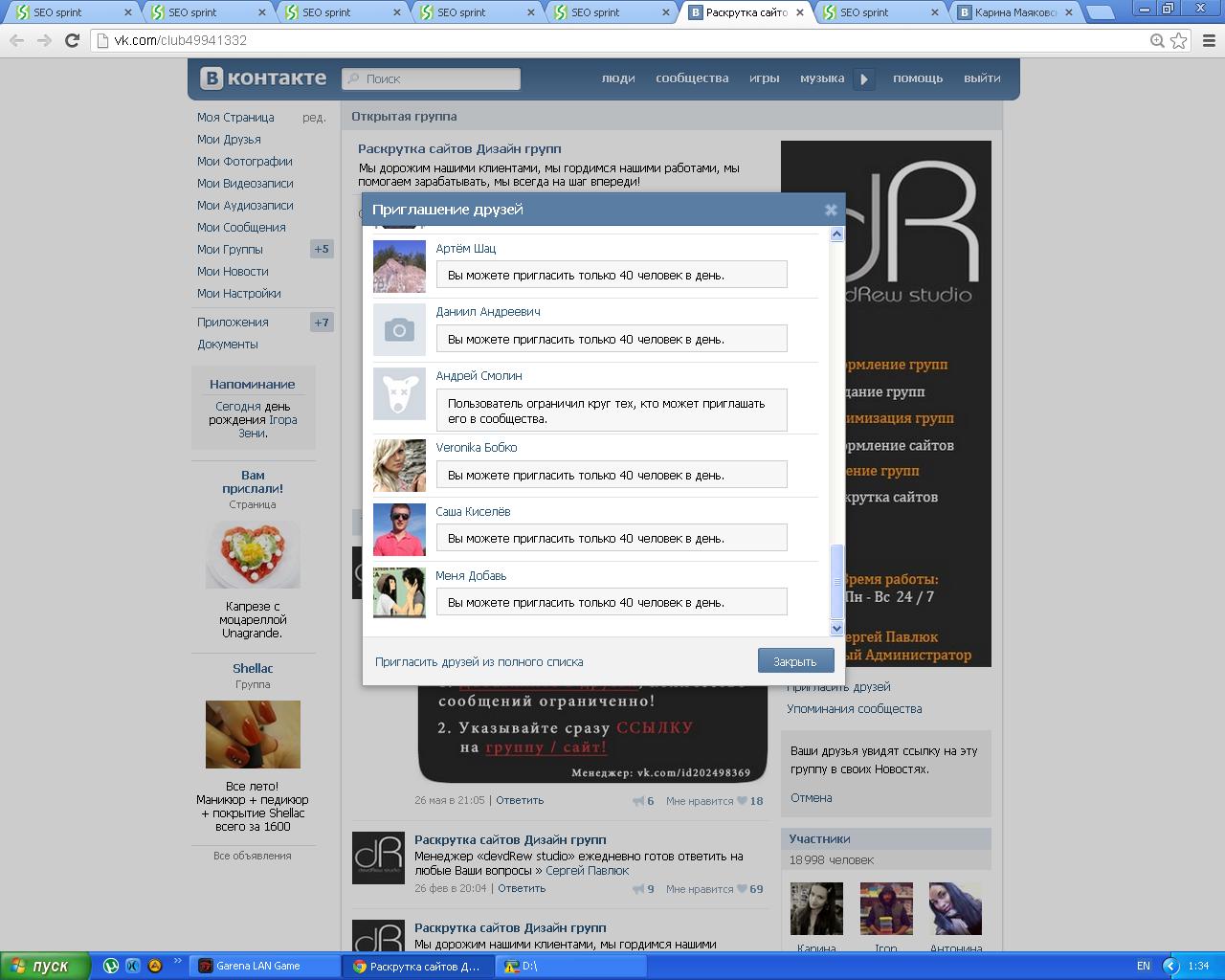Open Сергей Павлюк link in group post
Image resolution: width=1225 pixels, height=980 pixels.
tap(587, 871)
